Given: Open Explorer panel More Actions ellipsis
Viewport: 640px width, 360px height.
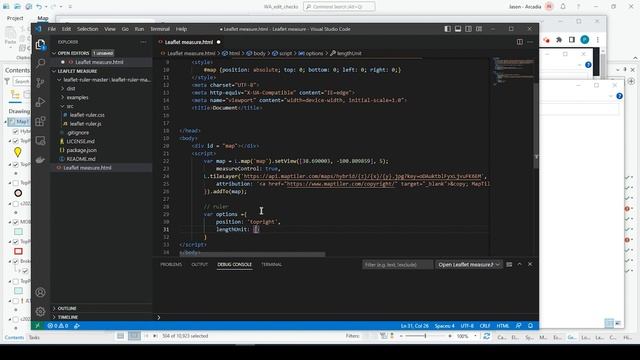Looking at the screenshot, I should coord(143,42).
